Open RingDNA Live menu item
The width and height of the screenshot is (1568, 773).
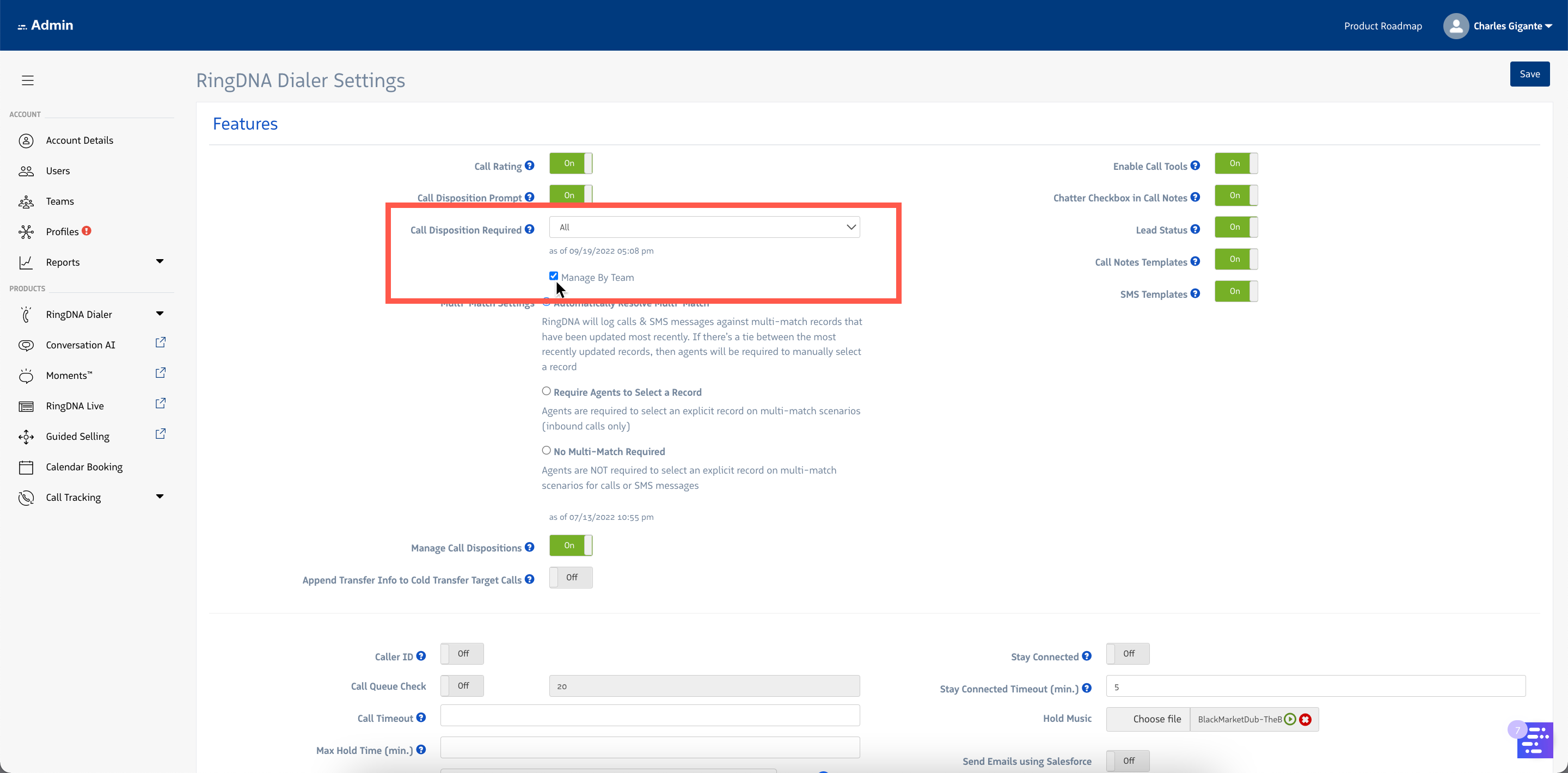point(74,406)
